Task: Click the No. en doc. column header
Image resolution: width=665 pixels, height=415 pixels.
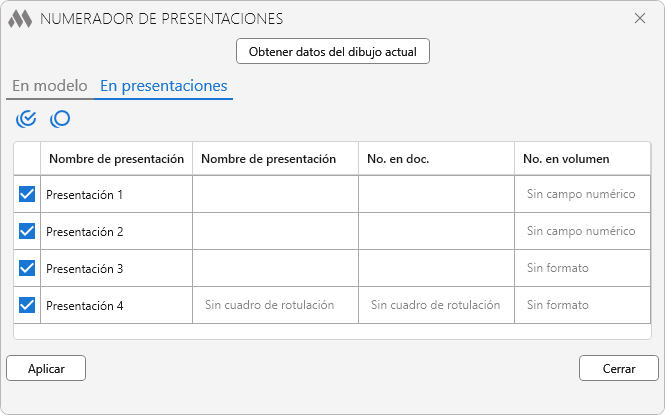Action: [x=398, y=159]
